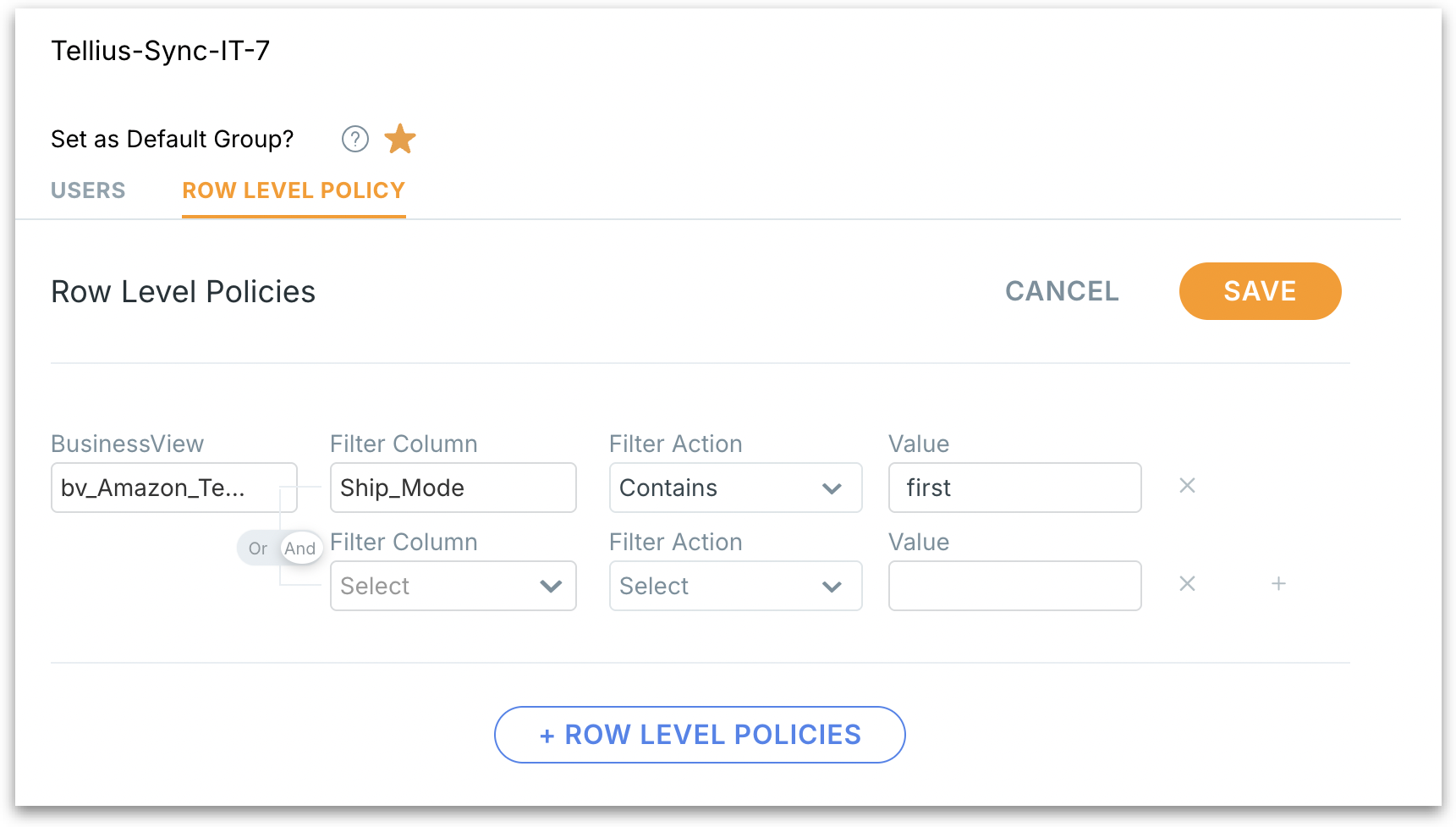Viewport: 1456px width, 827px height.
Task: Toggle the default group star icon
Action: (x=400, y=139)
